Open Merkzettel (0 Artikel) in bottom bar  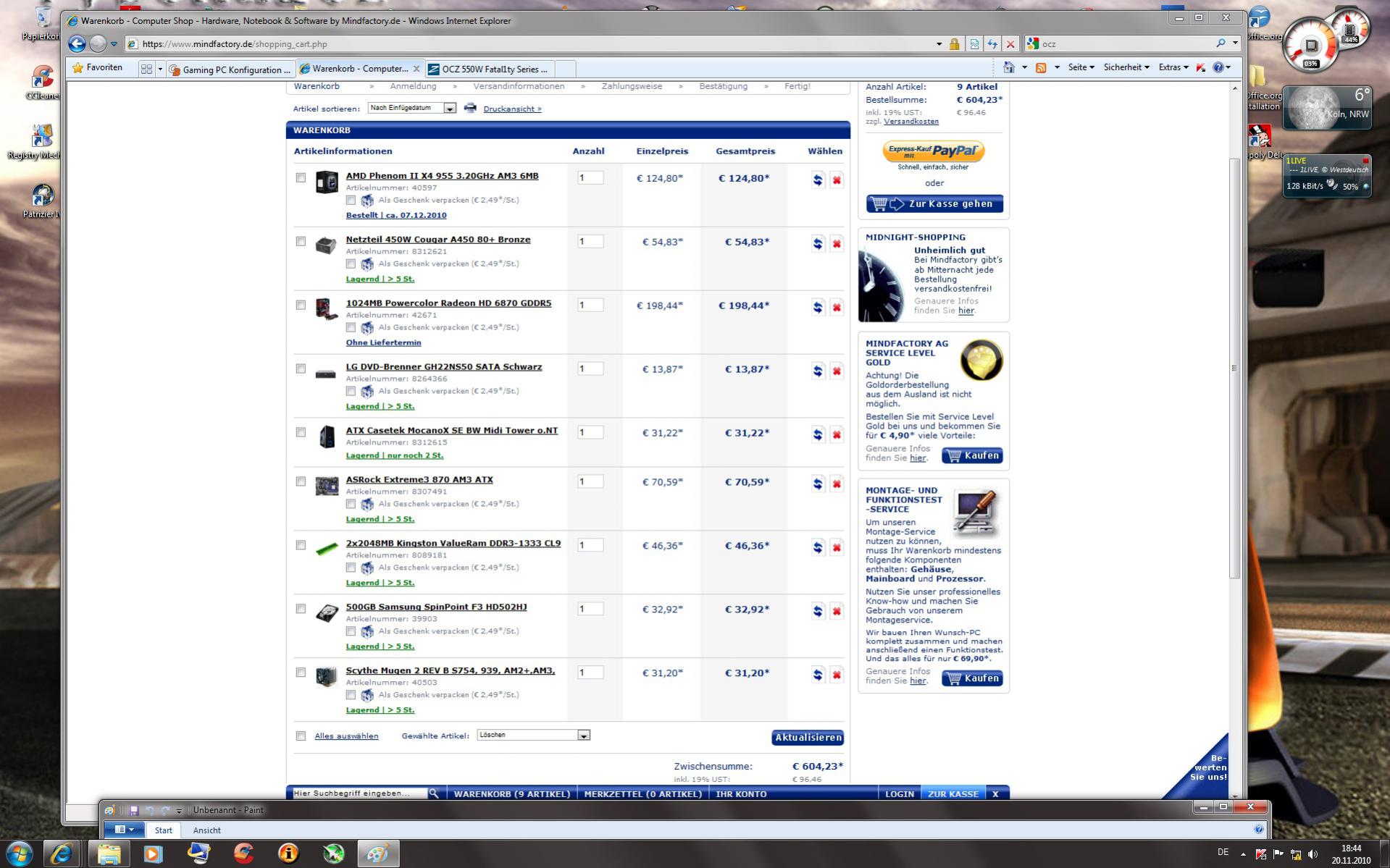(x=642, y=793)
